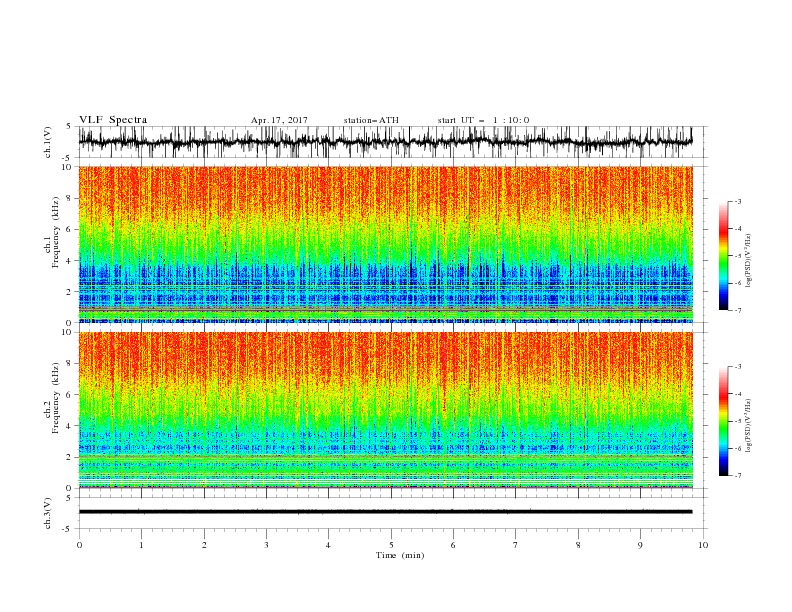This screenshot has height=612, width=792.
Task: Click the '-3' label of the upper colorbar
Action: coord(737,201)
